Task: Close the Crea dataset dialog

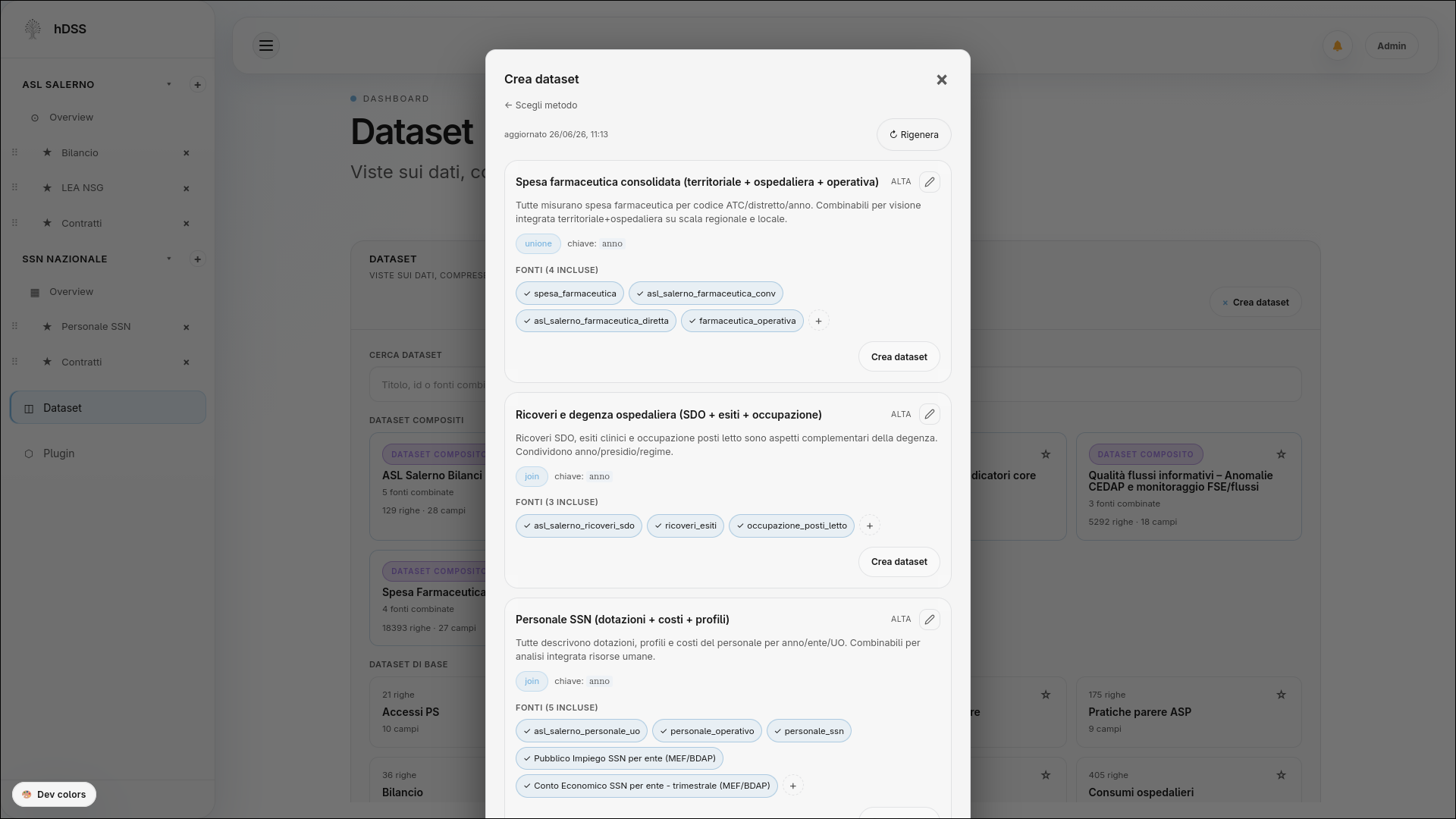Action: (942, 80)
